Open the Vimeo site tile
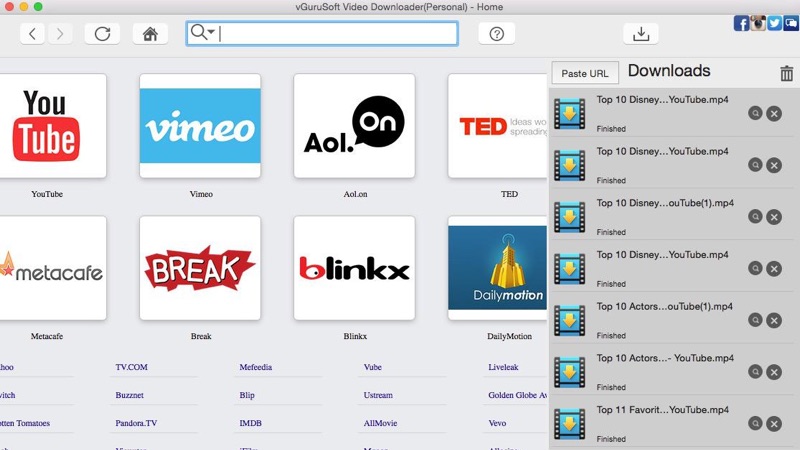The image size is (800, 450). pyautogui.click(x=200, y=126)
